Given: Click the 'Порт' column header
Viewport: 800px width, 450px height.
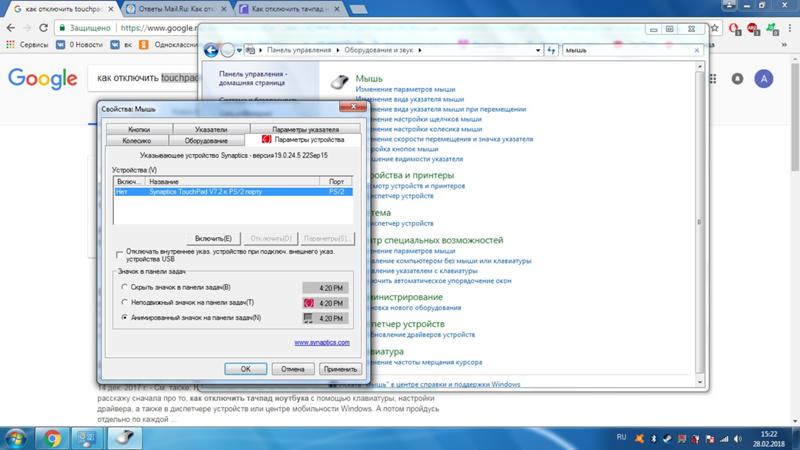Looking at the screenshot, I should pyautogui.click(x=336, y=182).
